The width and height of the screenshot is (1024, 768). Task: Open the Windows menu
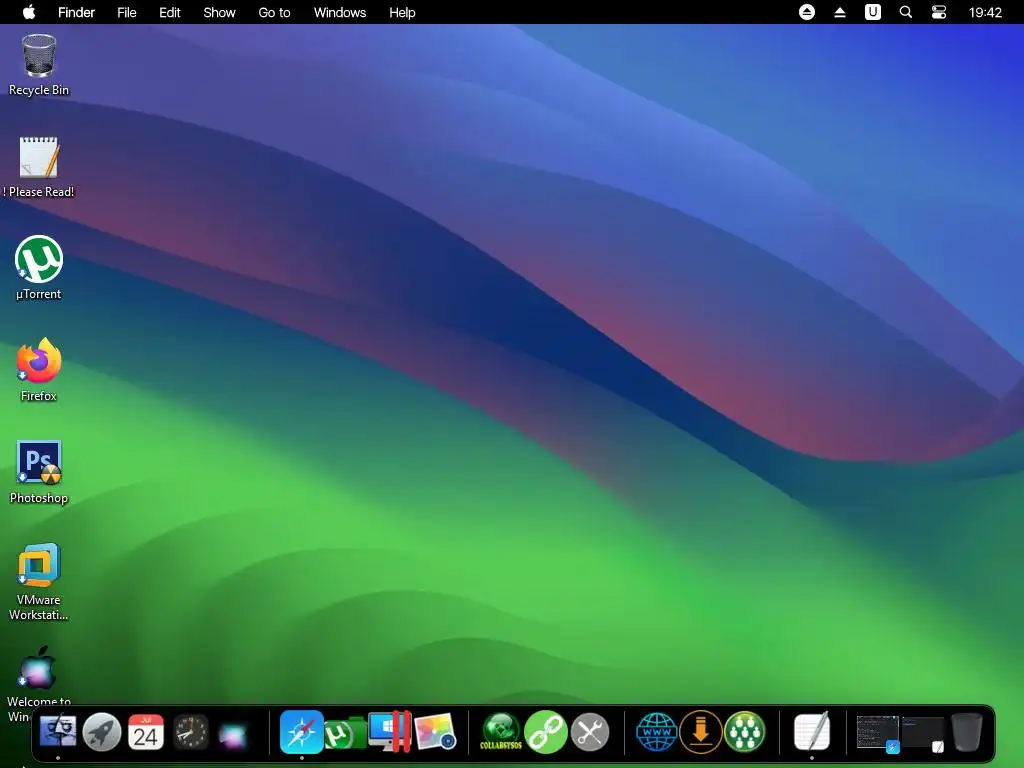pos(340,12)
